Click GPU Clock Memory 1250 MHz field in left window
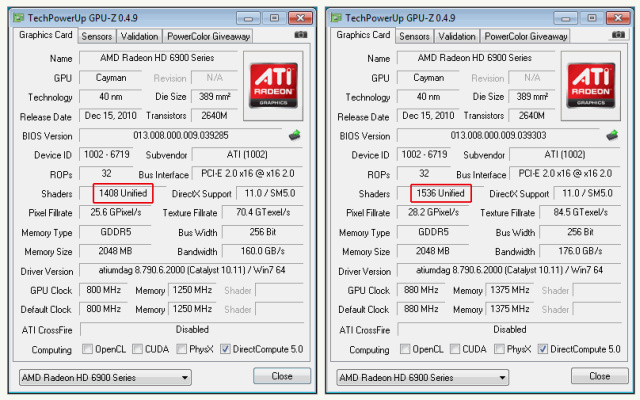This screenshot has width=640, height=400. [192, 290]
